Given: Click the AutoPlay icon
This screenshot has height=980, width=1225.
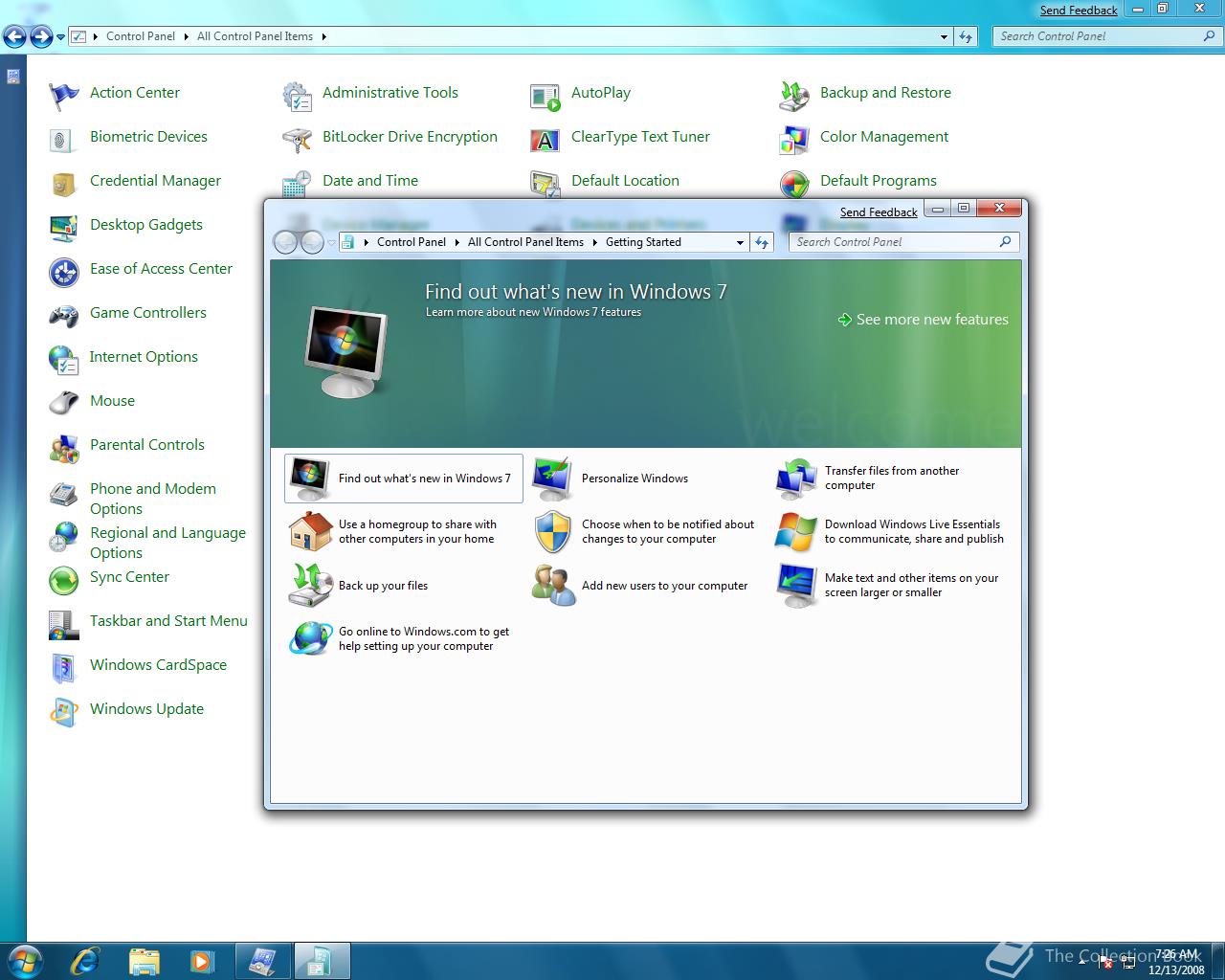Looking at the screenshot, I should click(x=546, y=96).
